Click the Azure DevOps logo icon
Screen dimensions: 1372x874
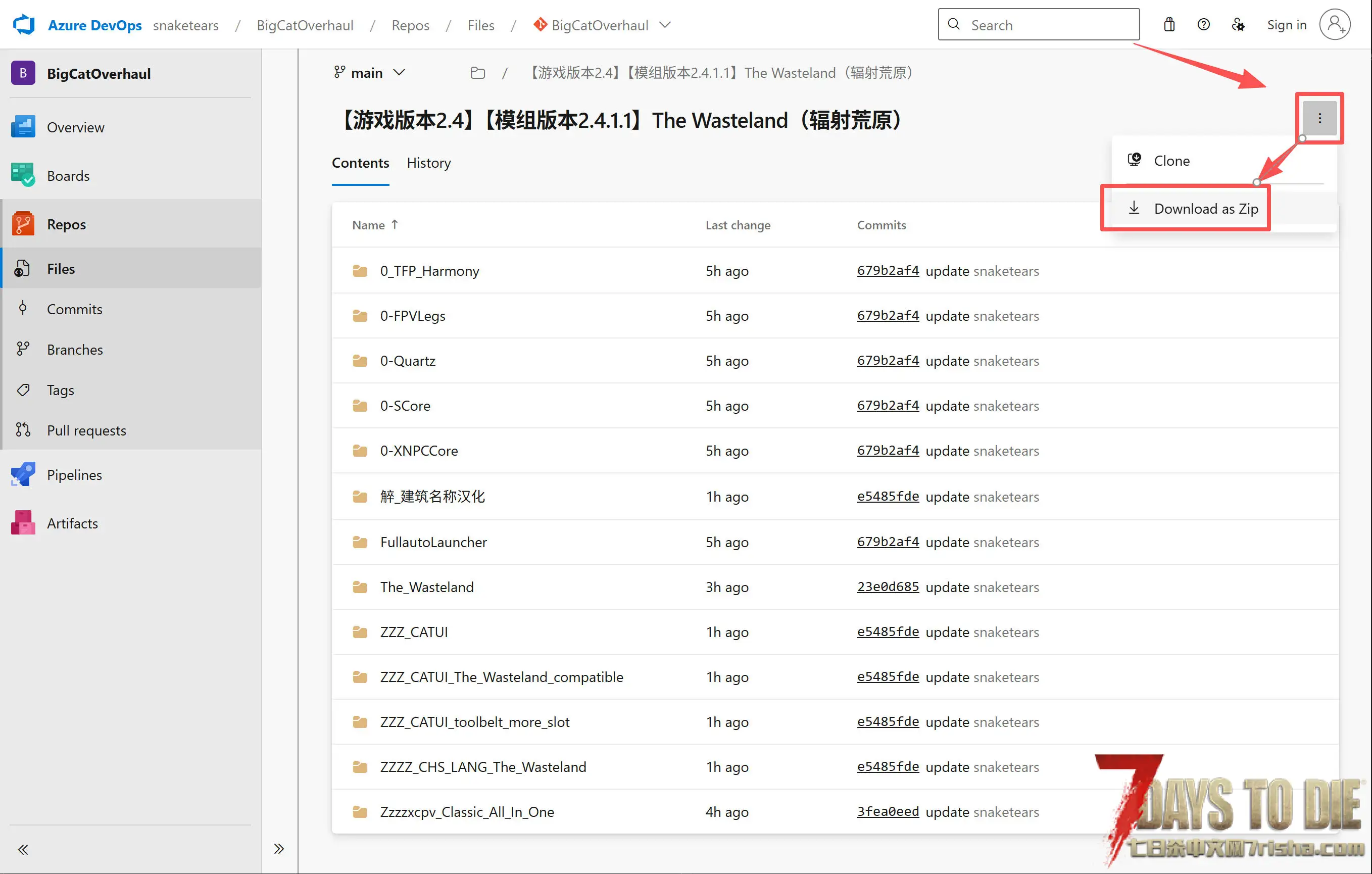pyautogui.click(x=24, y=25)
